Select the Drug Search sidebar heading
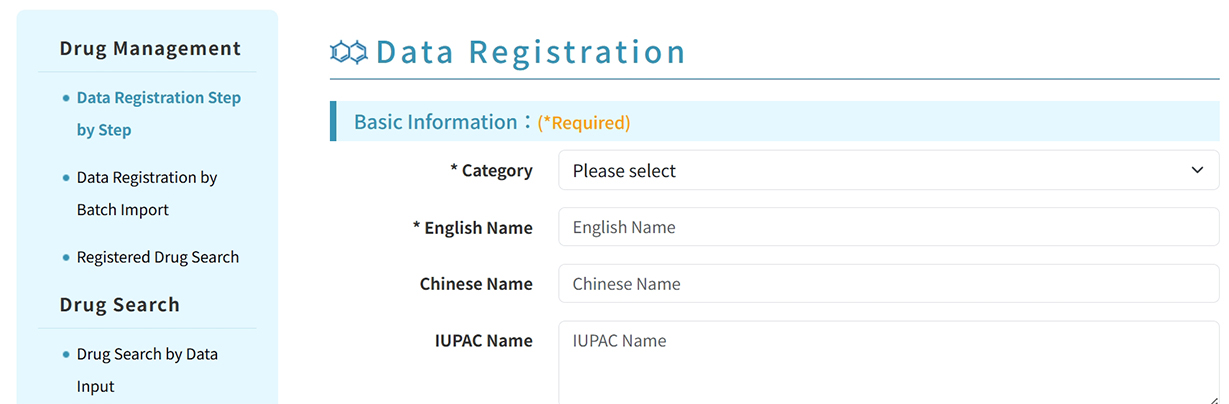This screenshot has height=404, width=1229. (119, 305)
